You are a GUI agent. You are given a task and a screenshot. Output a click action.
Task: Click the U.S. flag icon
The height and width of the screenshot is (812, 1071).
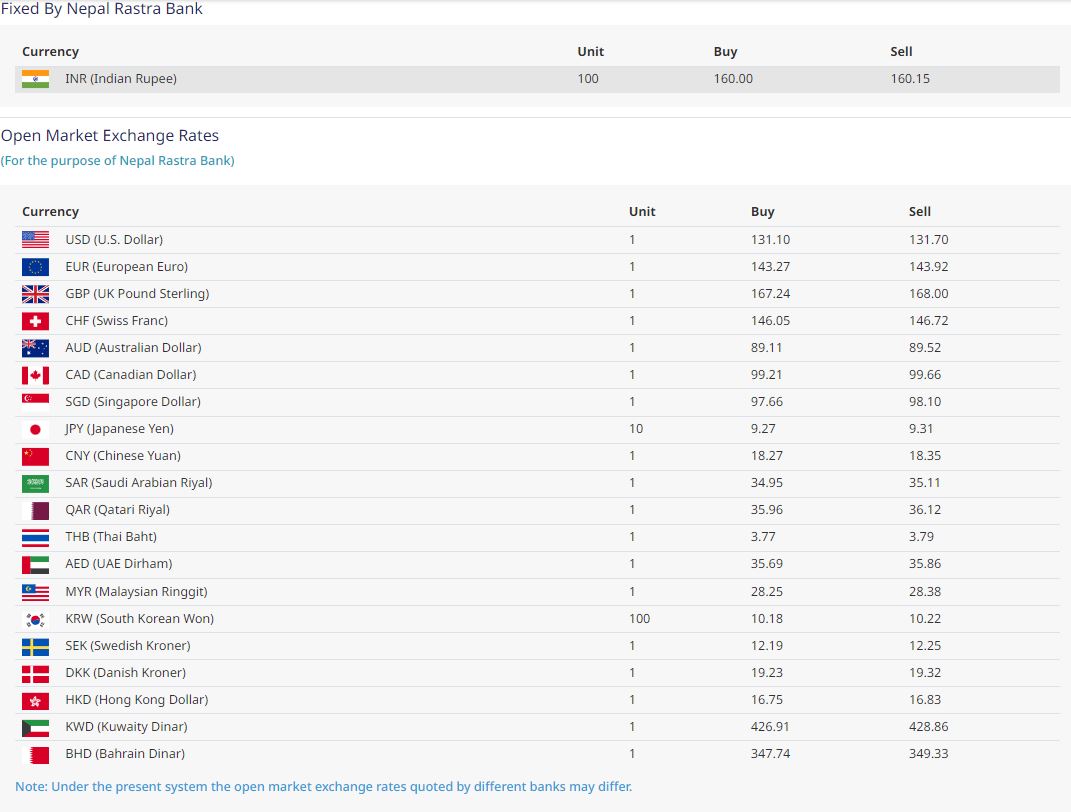click(x=36, y=240)
